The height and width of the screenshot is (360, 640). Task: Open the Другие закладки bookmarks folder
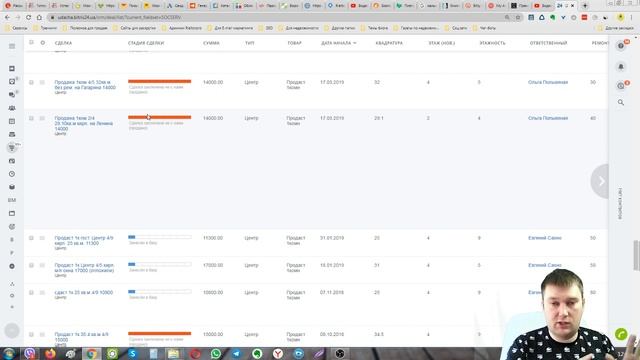[616, 28]
